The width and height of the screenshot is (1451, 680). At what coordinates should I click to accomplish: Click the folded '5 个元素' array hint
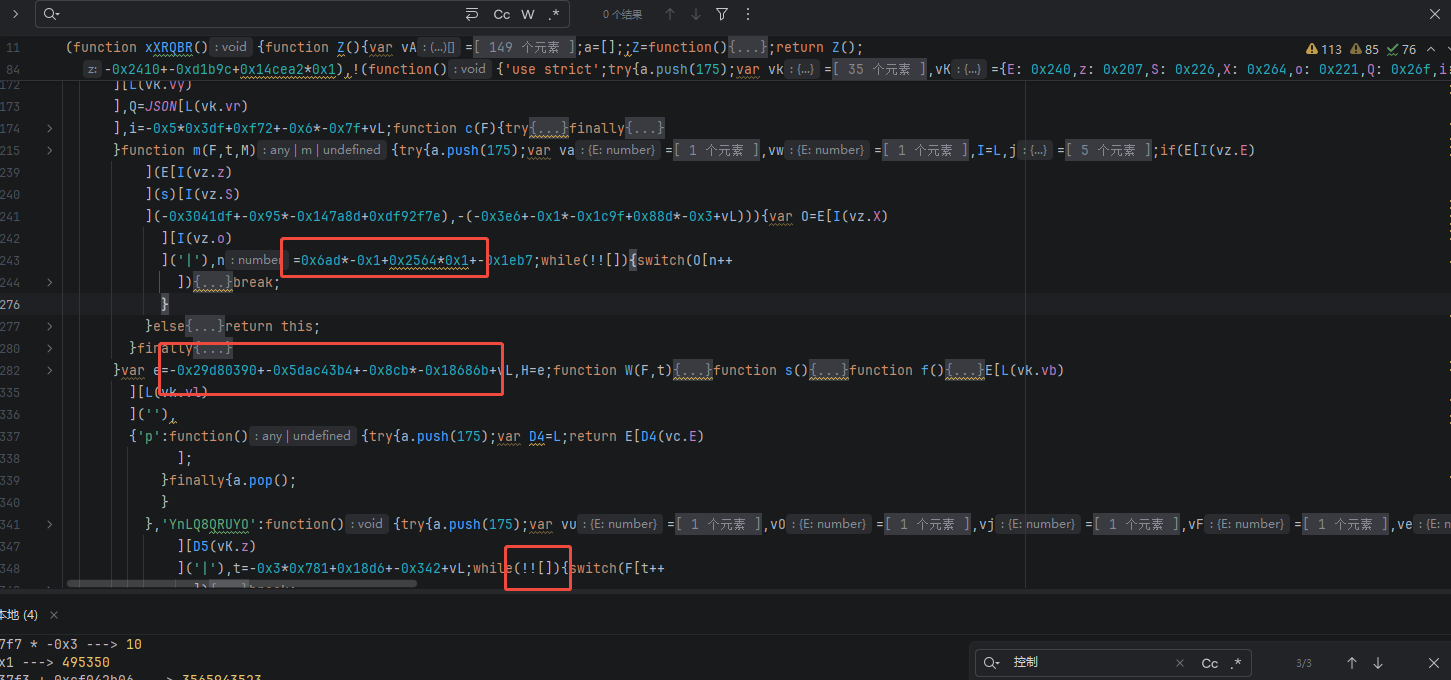pos(1108,150)
